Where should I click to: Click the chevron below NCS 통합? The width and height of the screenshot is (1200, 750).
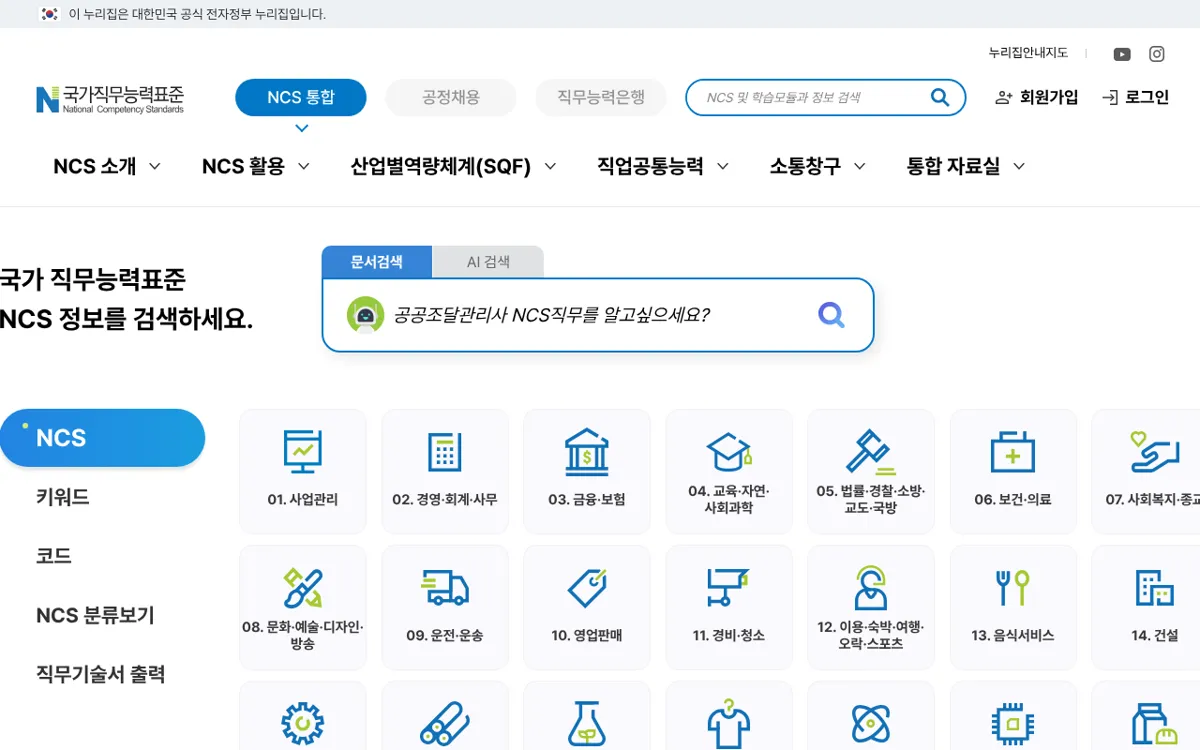pyautogui.click(x=301, y=128)
